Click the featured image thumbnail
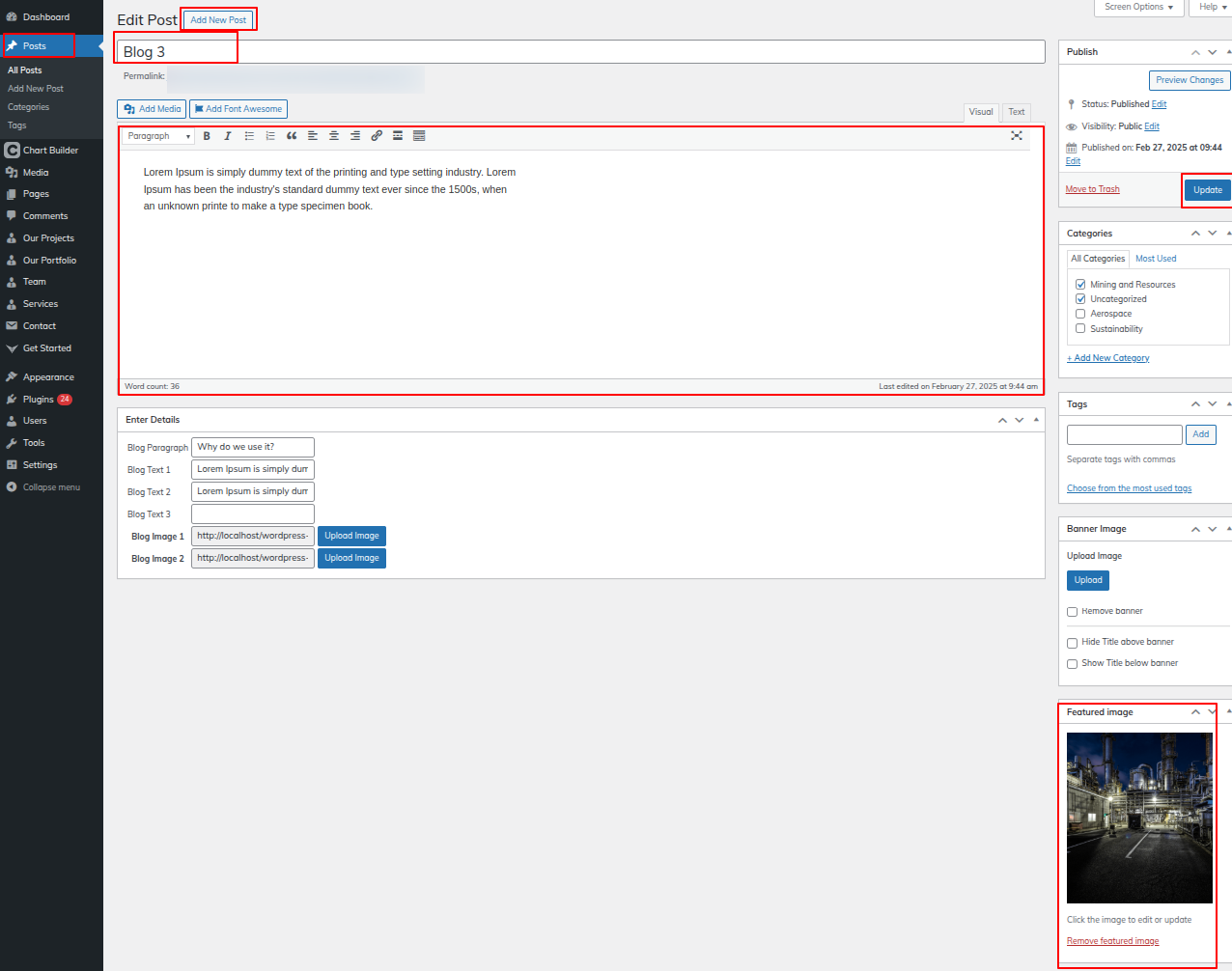Screen dimensions: 1232x971 coord(1139,818)
